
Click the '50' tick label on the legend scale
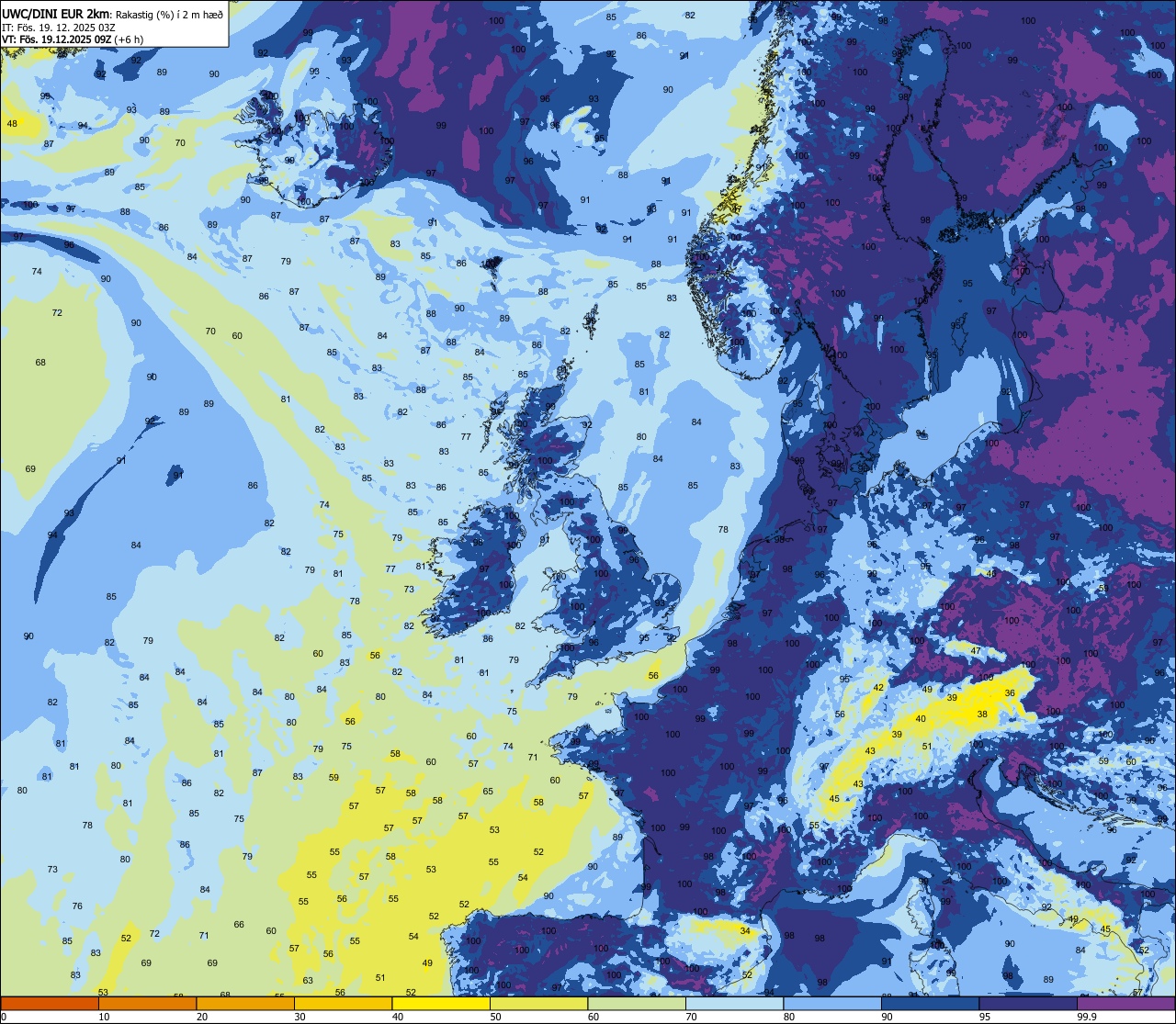point(495,1017)
